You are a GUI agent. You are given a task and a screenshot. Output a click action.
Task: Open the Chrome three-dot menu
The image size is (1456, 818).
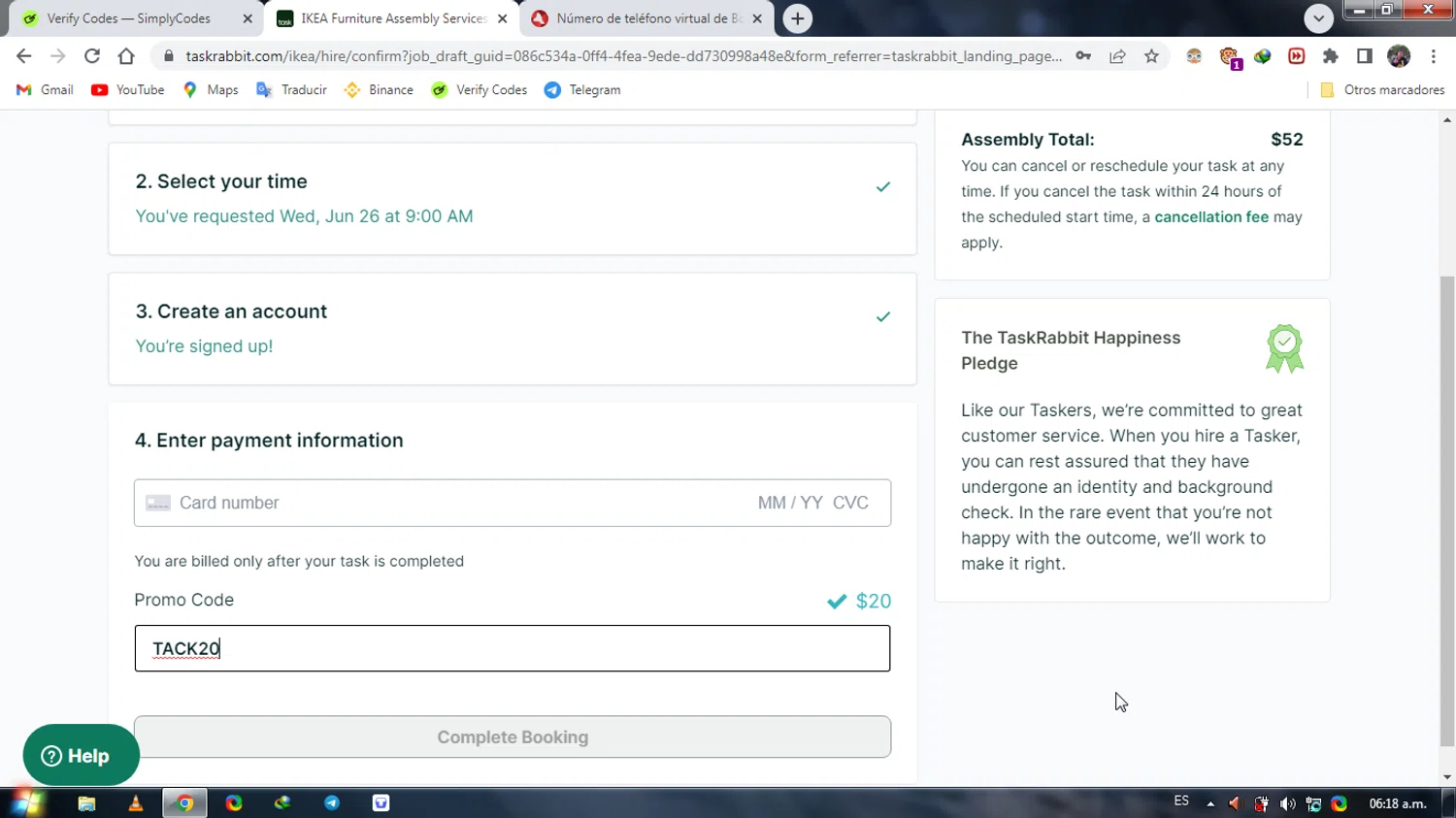click(x=1433, y=56)
